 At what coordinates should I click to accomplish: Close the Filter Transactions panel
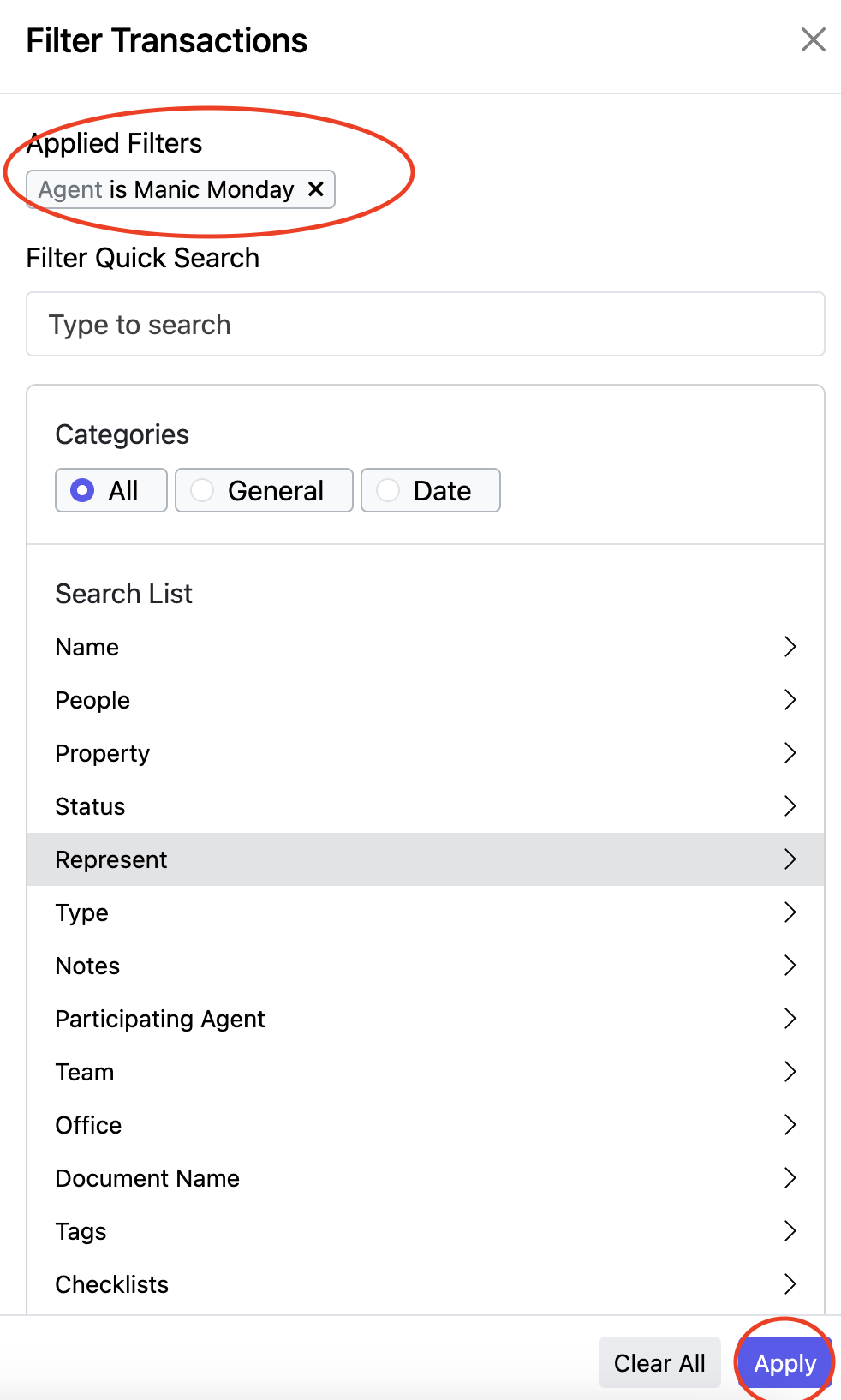point(813,39)
